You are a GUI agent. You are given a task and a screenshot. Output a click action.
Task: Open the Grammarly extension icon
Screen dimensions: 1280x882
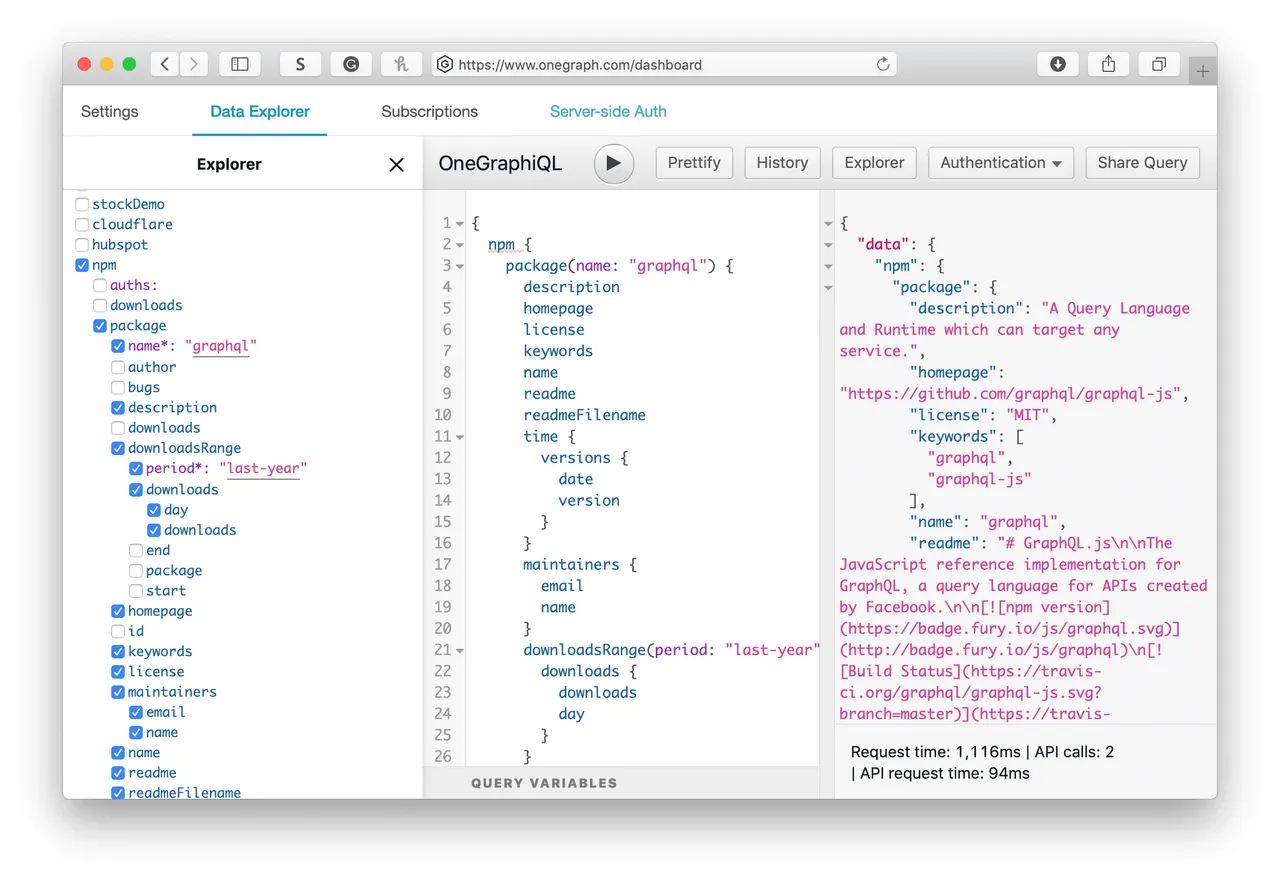[351, 64]
